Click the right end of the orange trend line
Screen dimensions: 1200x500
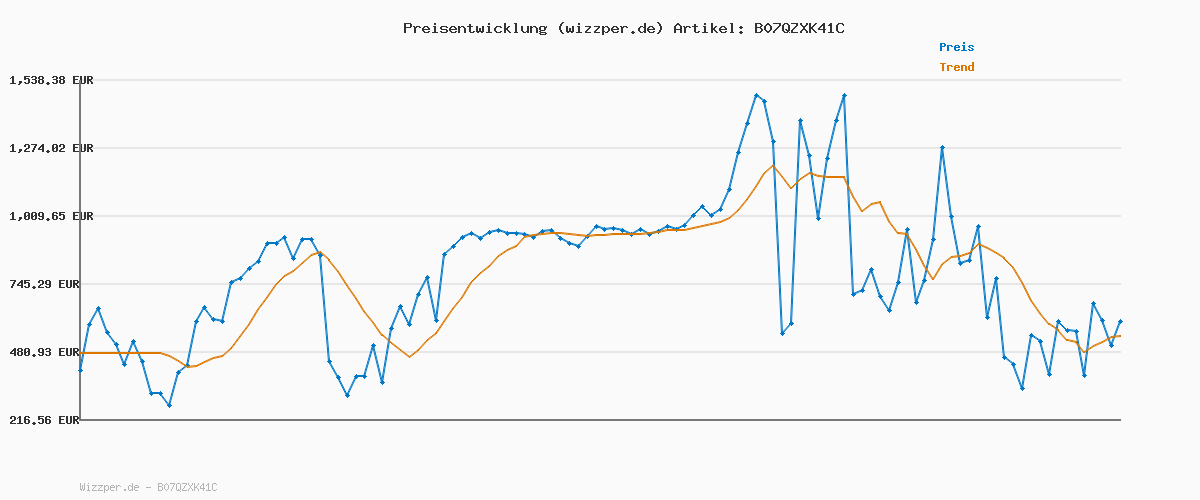(1120, 336)
